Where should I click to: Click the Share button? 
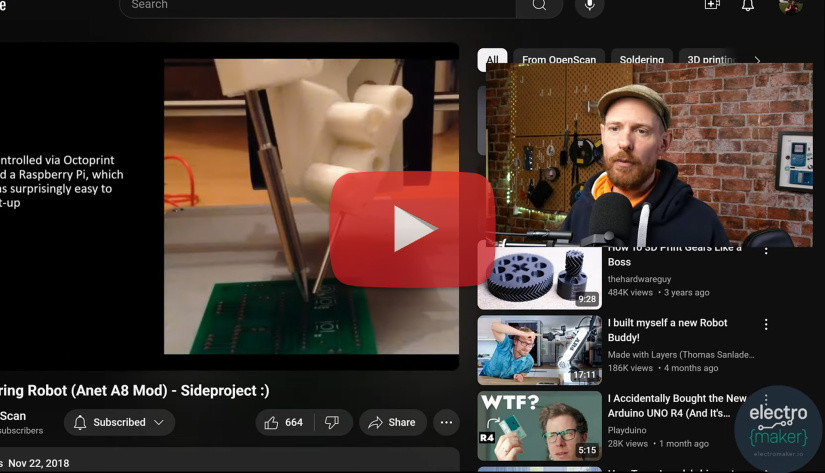click(393, 422)
